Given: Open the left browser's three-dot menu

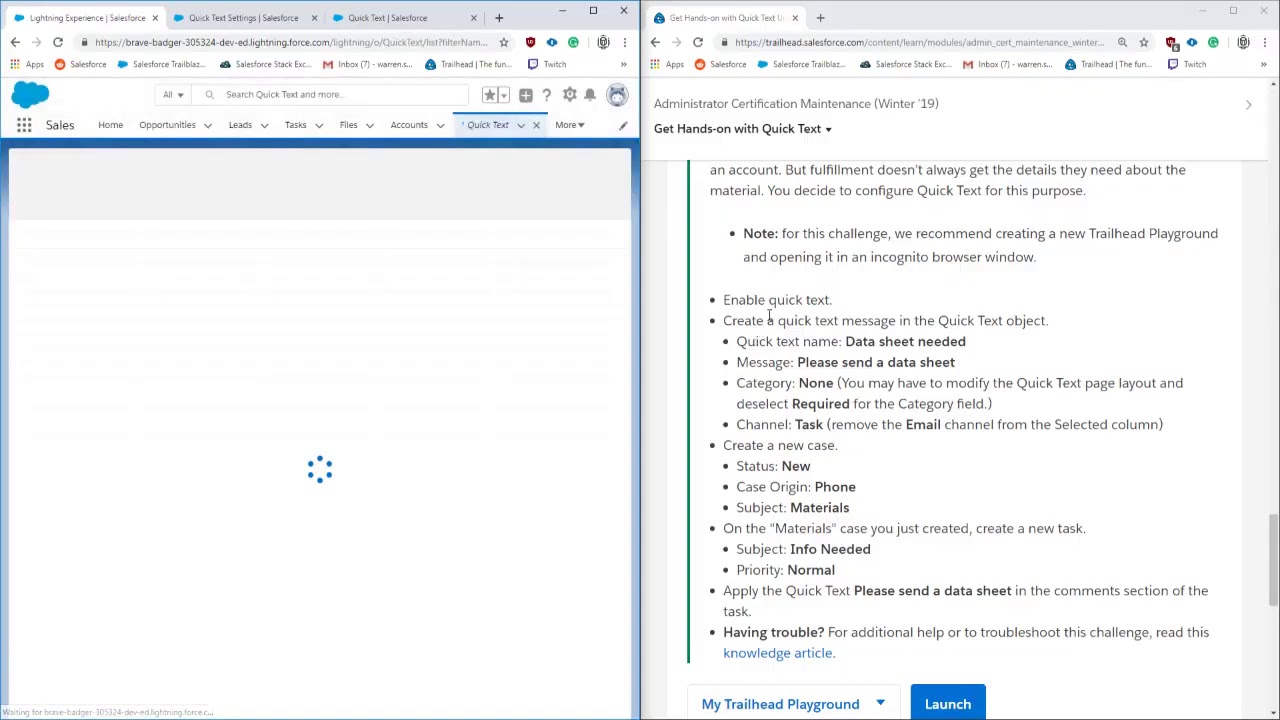Looking at the screenshot, I should pyautogui.click(x=624, y=42).
